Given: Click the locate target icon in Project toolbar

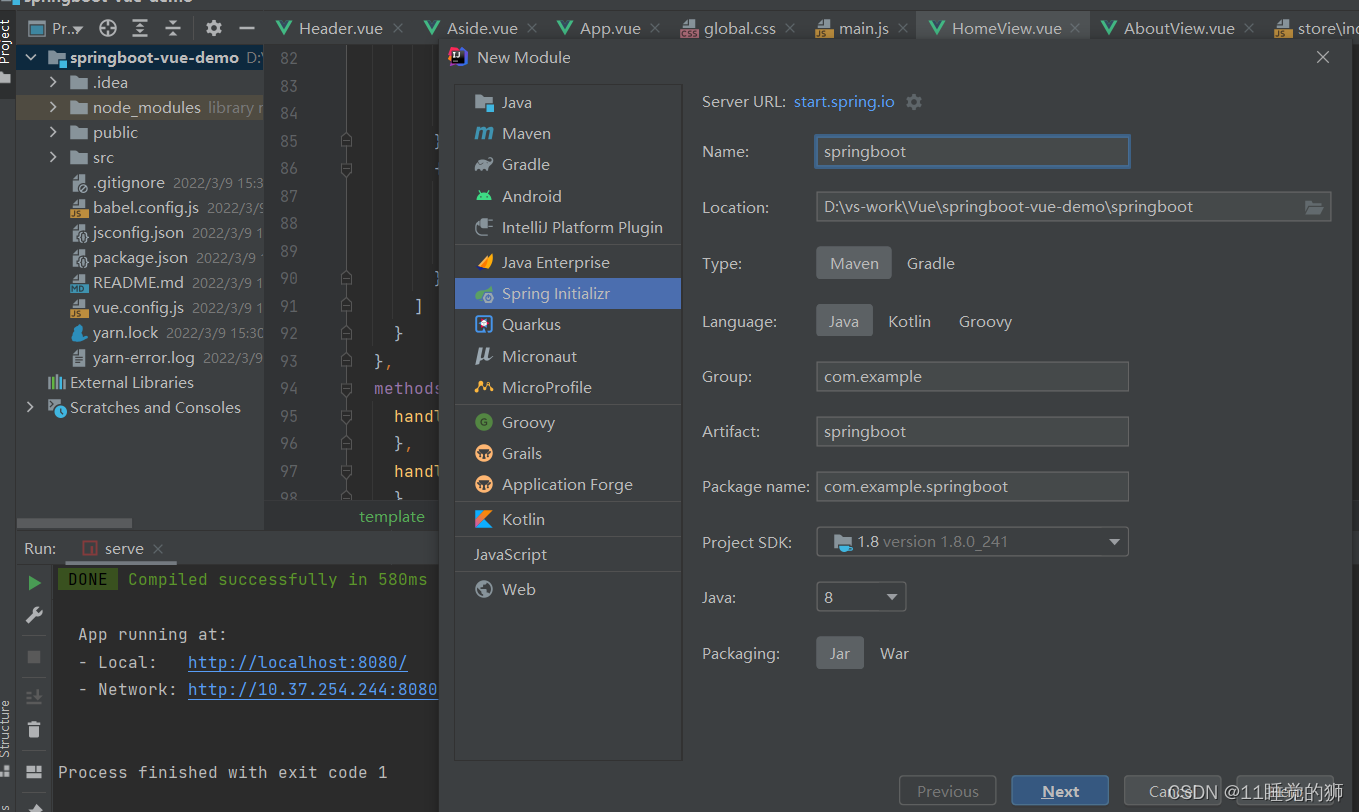Looking at the screenshot, I should point(107,28).
